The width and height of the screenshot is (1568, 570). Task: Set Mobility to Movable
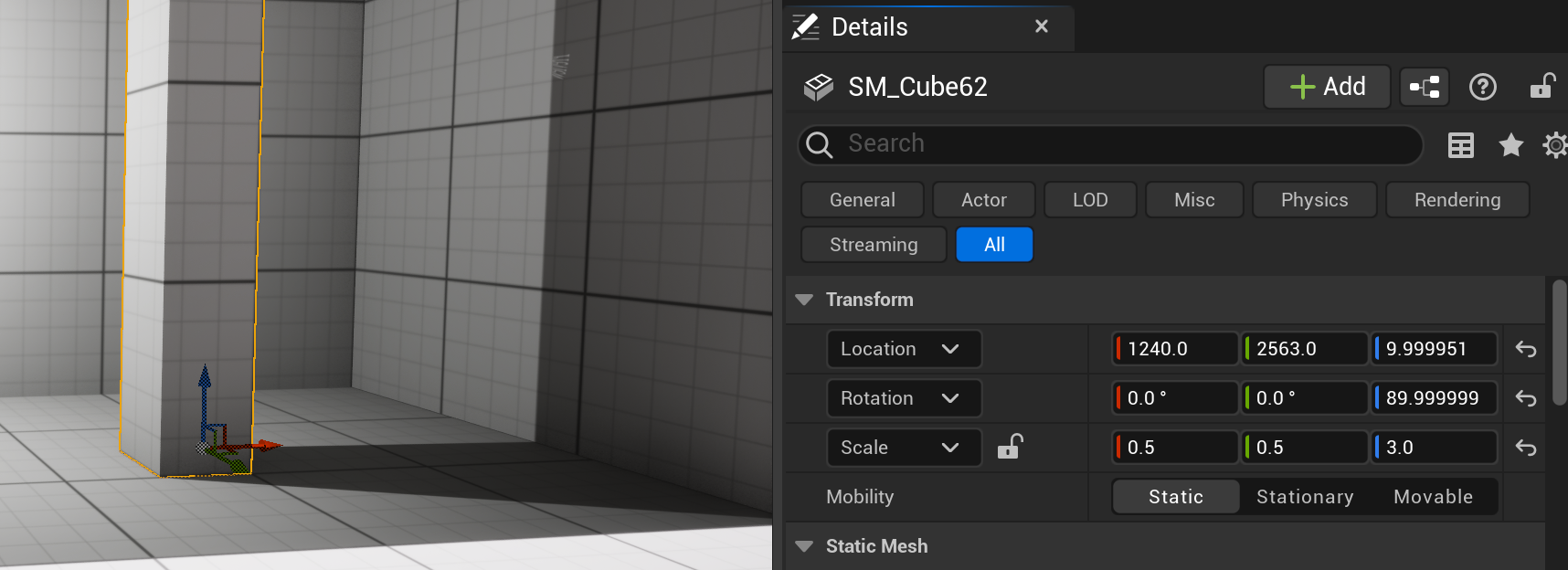click(1433, 497)
